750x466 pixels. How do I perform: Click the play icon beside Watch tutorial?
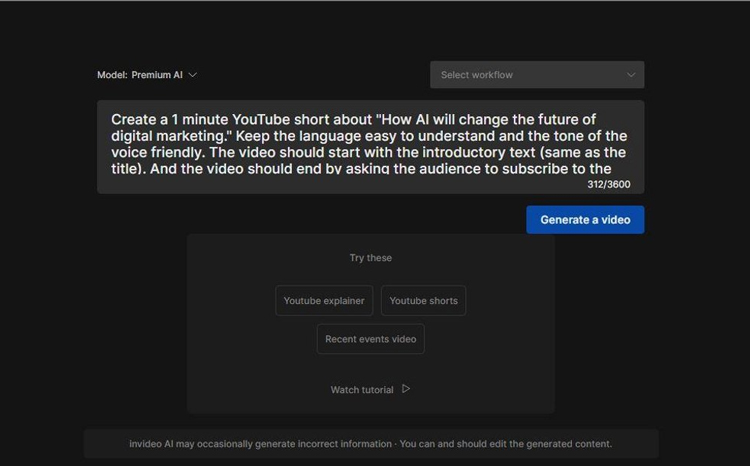406,389
